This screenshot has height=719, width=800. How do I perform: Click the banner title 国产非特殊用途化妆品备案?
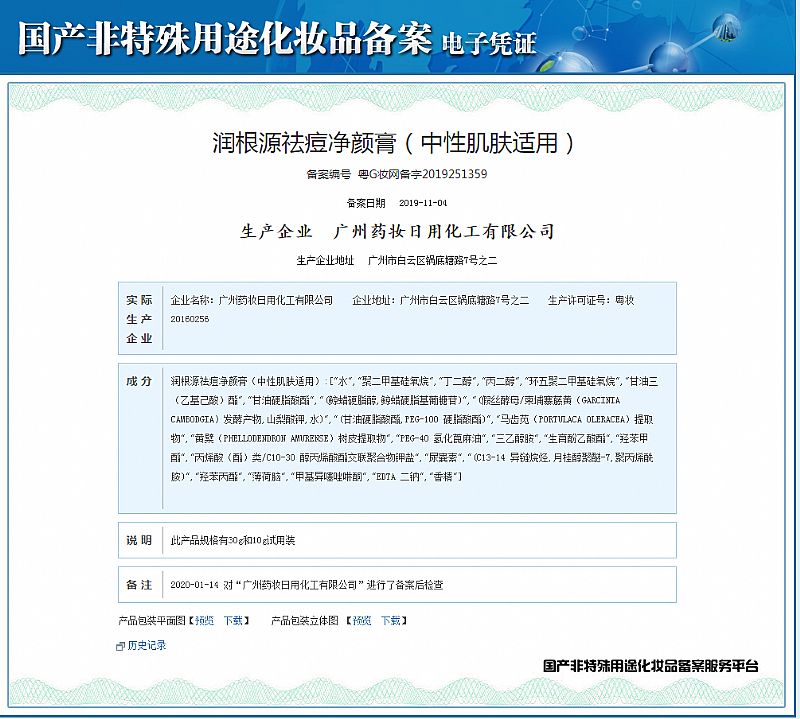(x=224, y=38)
